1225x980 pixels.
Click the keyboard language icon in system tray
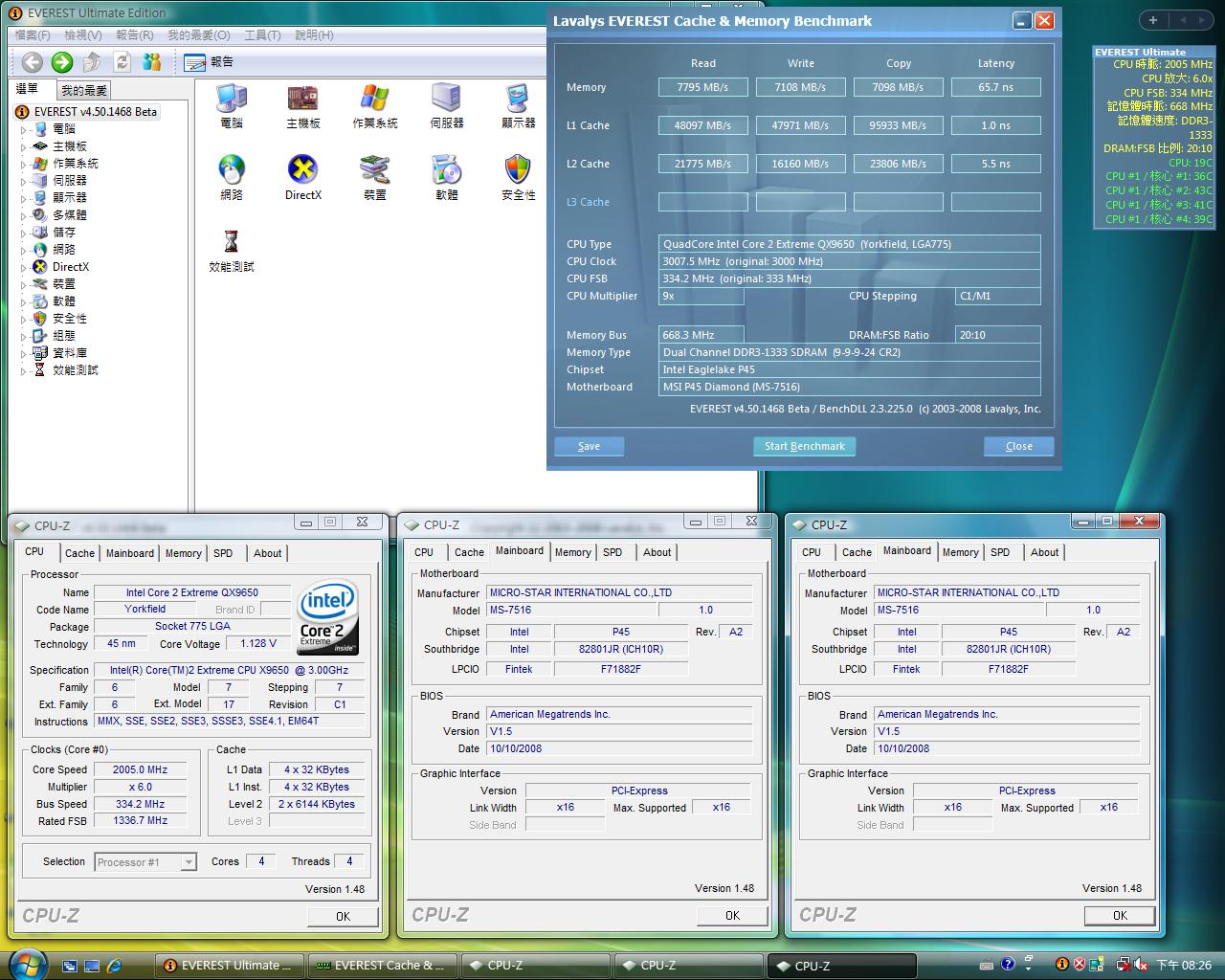coord(987,965)
